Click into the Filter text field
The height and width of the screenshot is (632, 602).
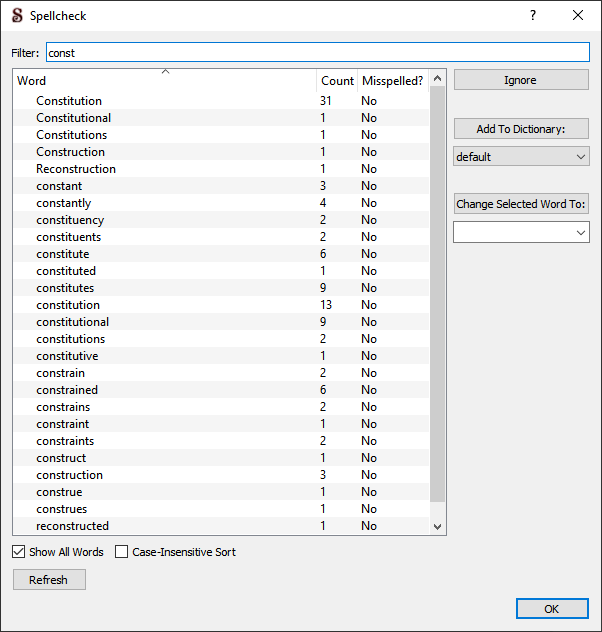tap(317, 53)
